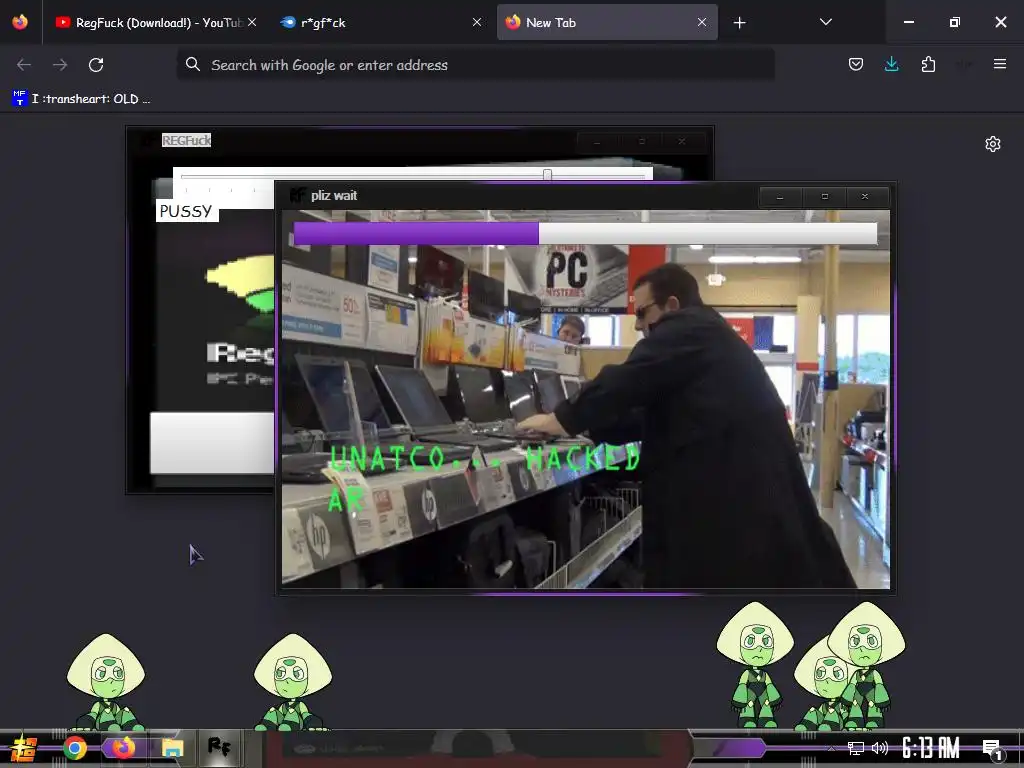The height and width of the screenshot is (768, 1024).
Task: Close the New Tab tab
Action: pos(701,22)
